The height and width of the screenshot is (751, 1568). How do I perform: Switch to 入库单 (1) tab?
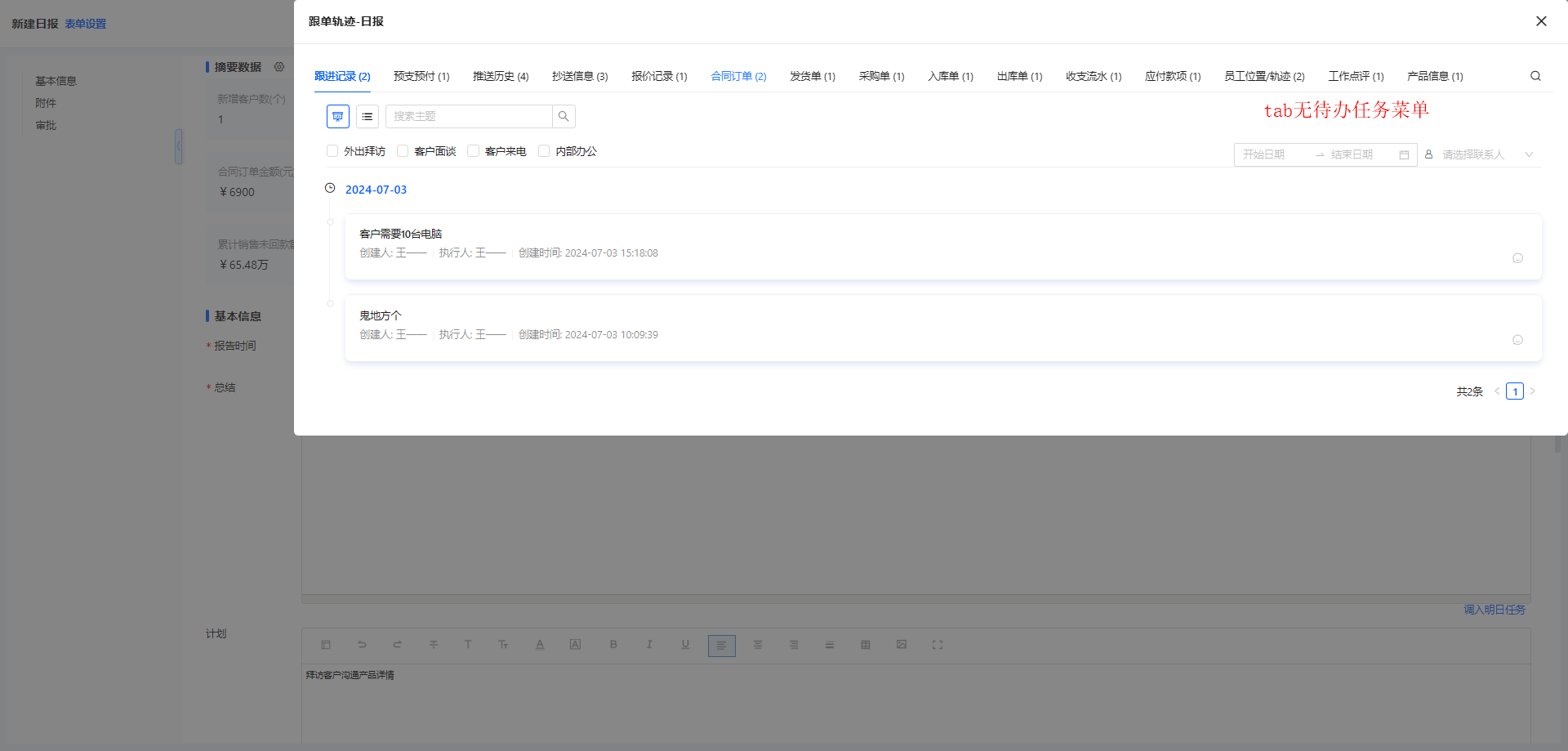[x=951, y=77]
